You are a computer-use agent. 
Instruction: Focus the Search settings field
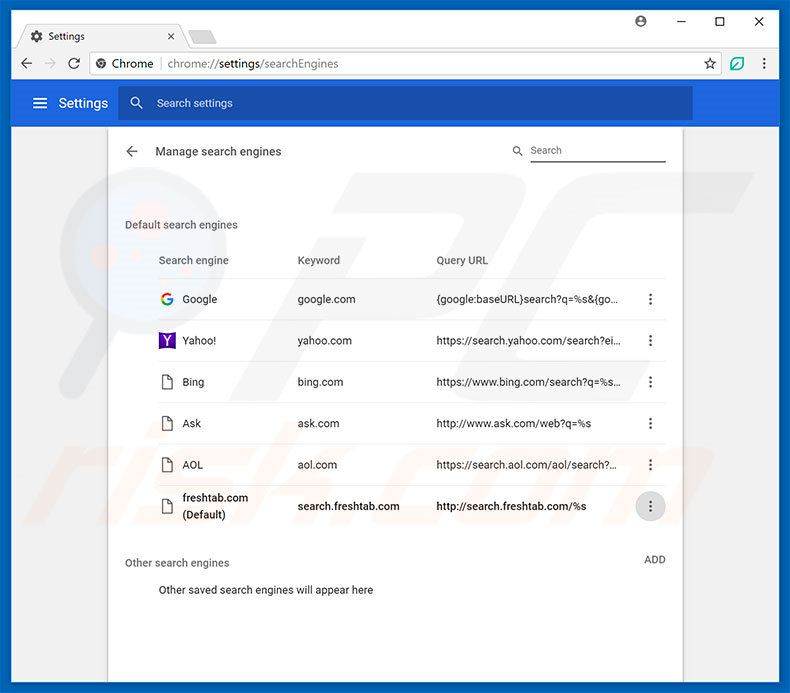(405, 103)
